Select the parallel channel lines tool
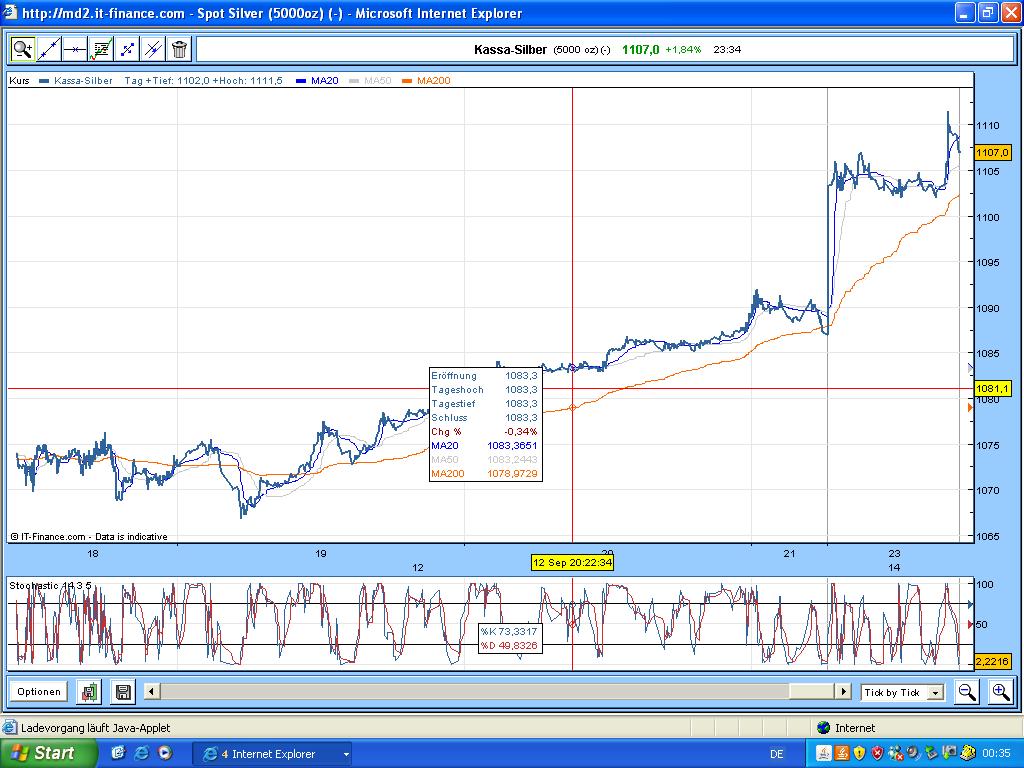The height and width of the screenshot is (768, 1024). (x=153, y=50)
